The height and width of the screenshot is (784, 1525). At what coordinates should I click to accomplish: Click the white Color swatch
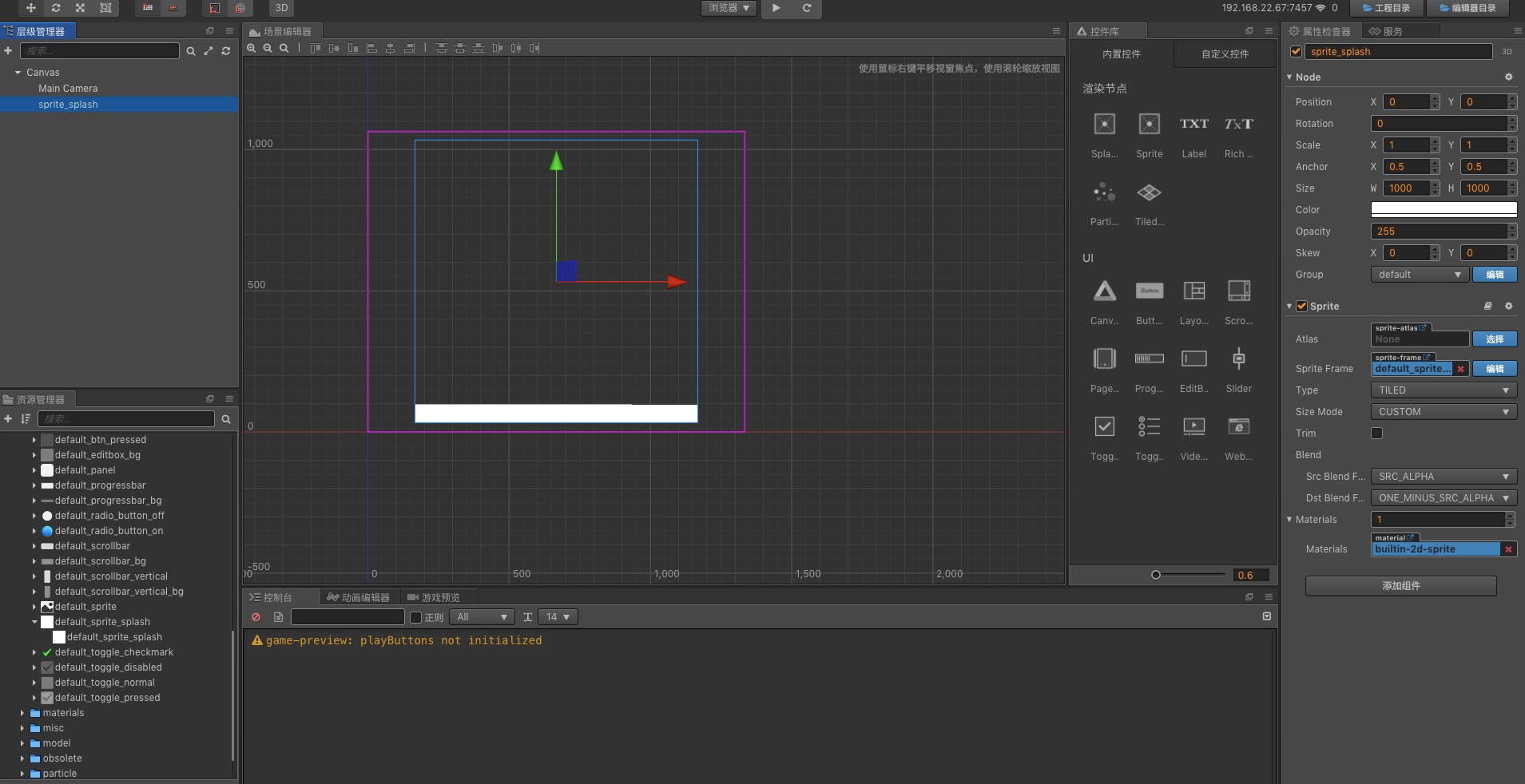click(x=1444, y=209)
